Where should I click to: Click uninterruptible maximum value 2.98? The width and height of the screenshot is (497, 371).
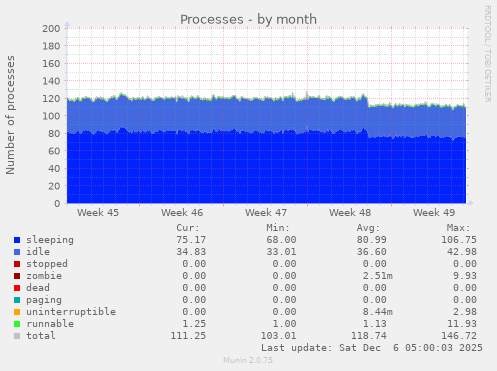(465, 312)
